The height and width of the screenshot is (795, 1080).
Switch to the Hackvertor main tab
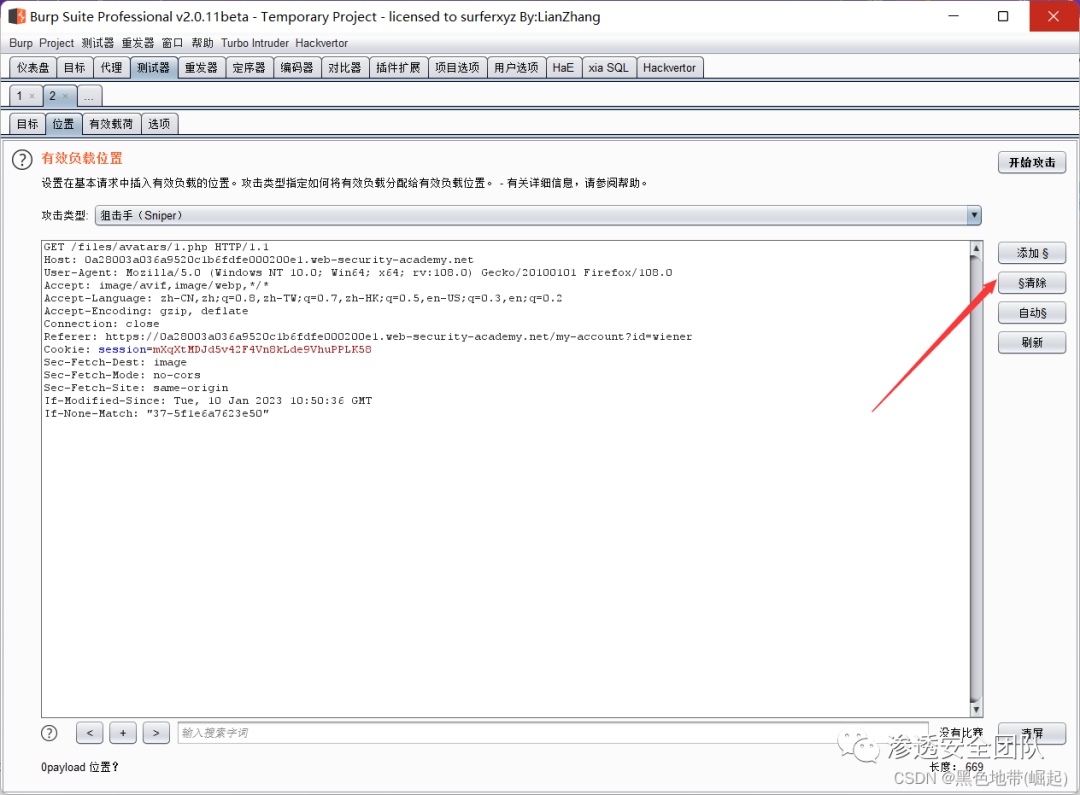pyautogui.click(x=669, y=68)
